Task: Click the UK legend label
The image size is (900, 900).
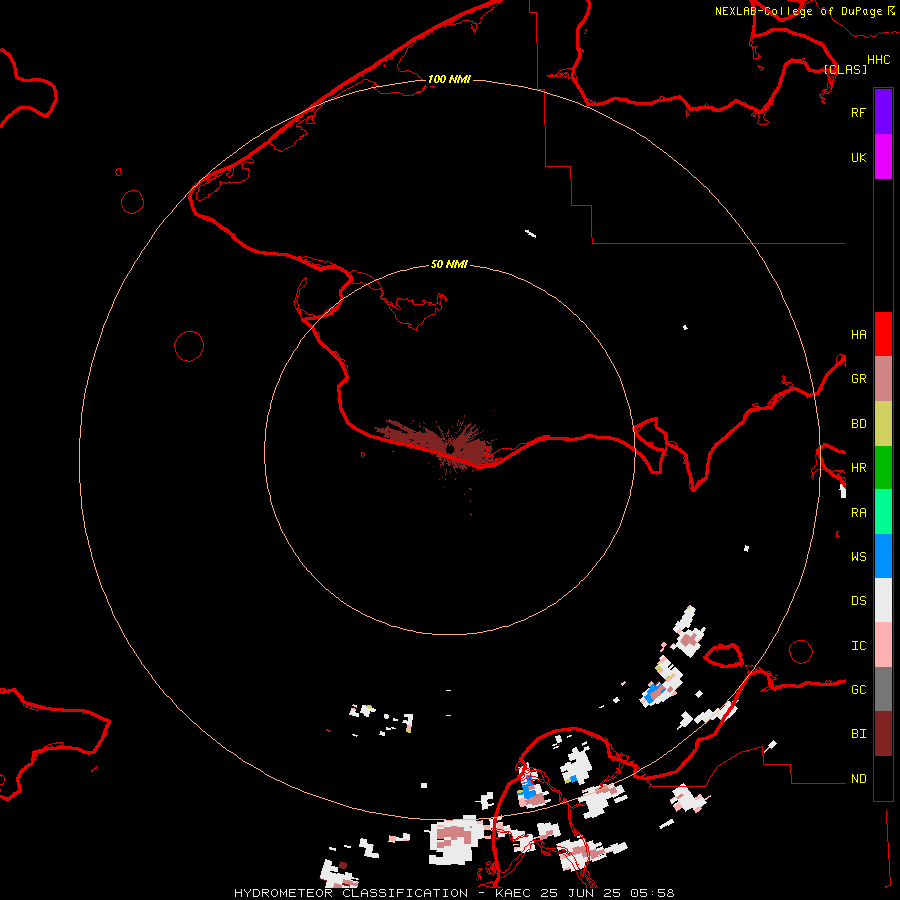Action: coord(858,157)
